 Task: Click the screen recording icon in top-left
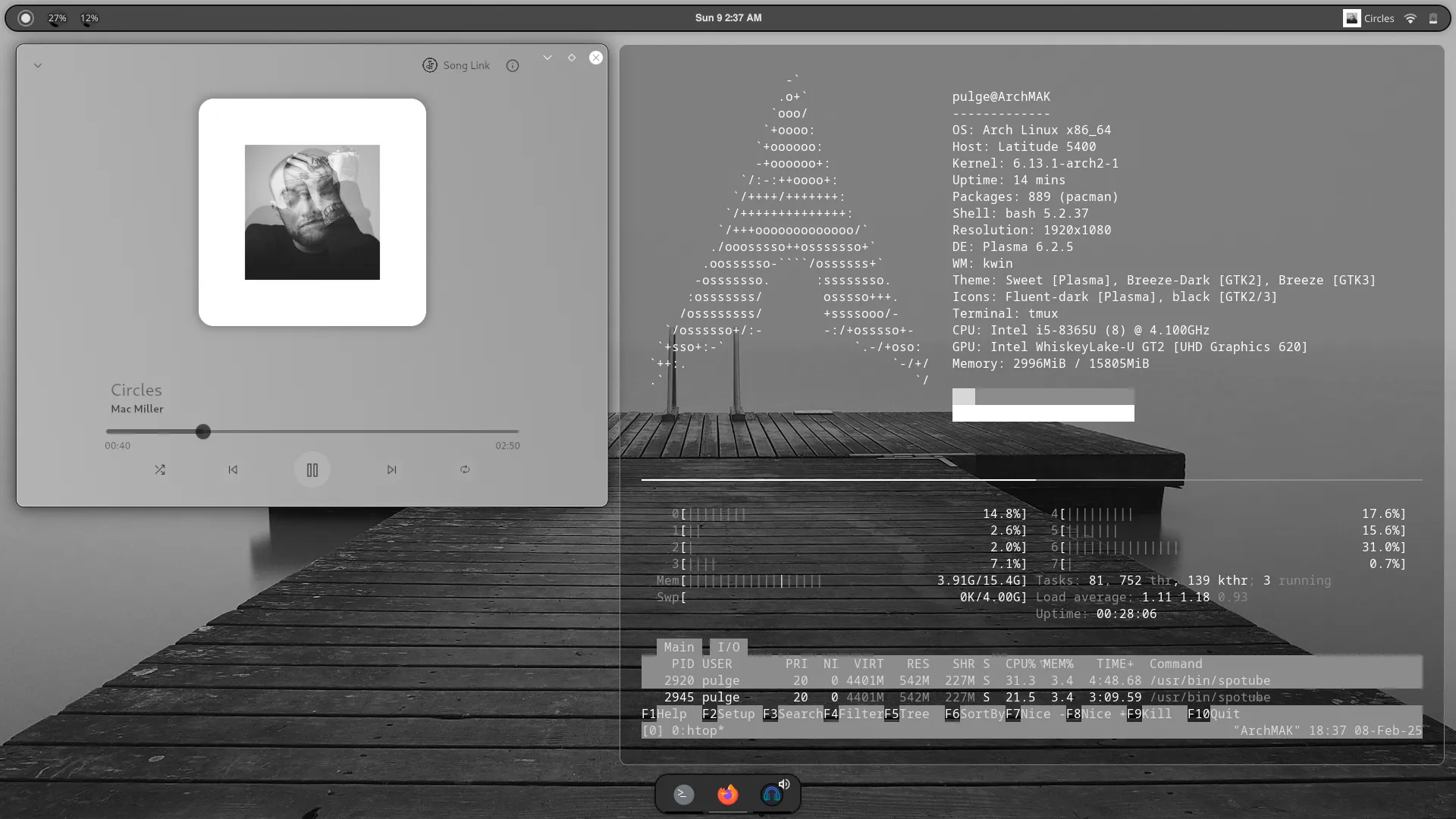pos(25,17)
